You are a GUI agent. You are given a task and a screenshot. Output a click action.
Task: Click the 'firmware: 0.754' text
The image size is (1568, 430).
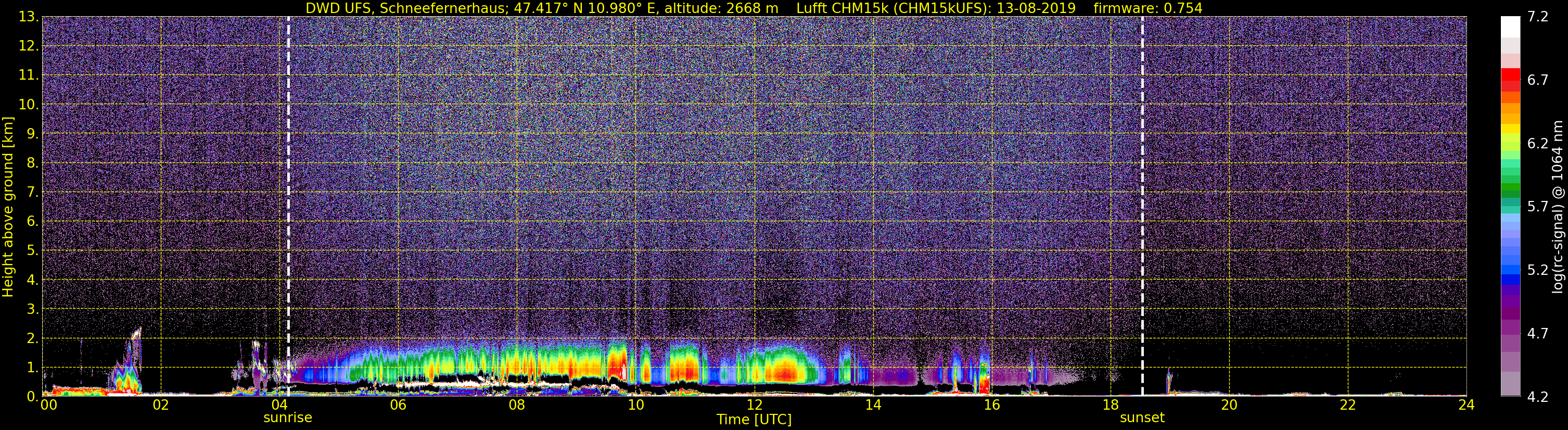coord(1148,8)
